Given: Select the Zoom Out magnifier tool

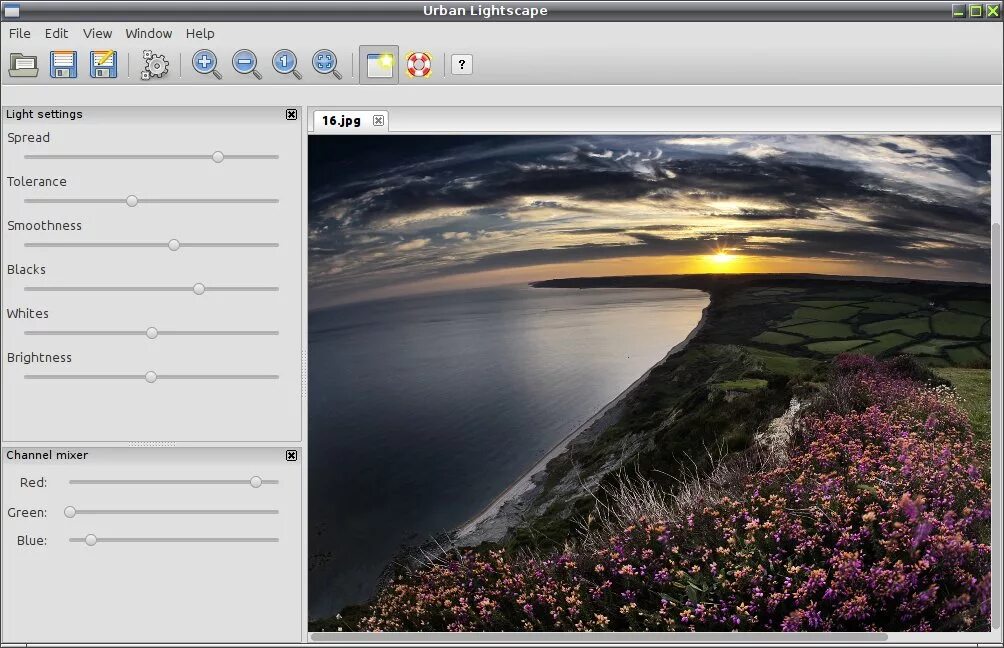Looking at the screenshot, I should (x=246, y=64).
